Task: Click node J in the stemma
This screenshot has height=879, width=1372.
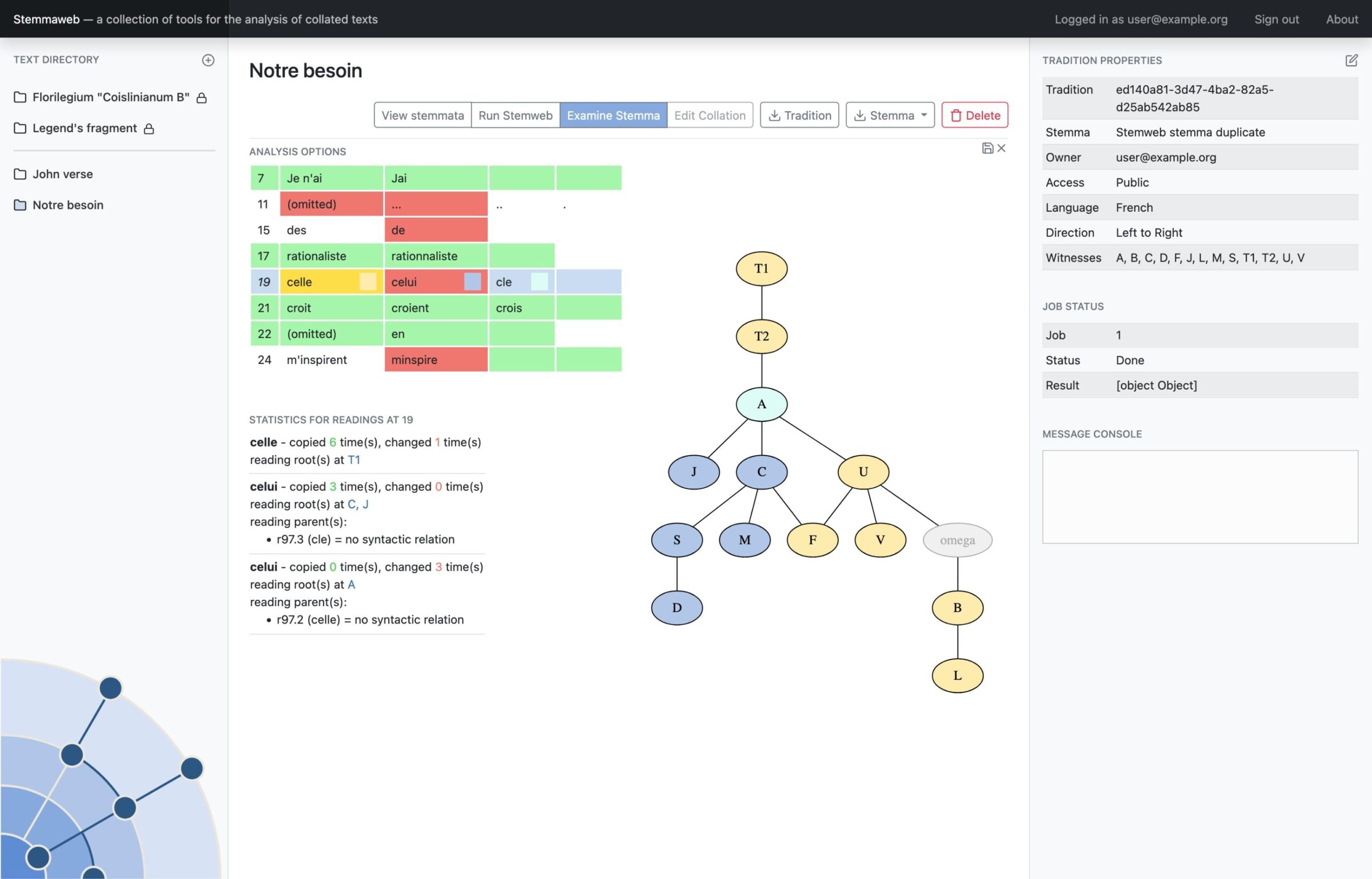Action: [694, 472]
